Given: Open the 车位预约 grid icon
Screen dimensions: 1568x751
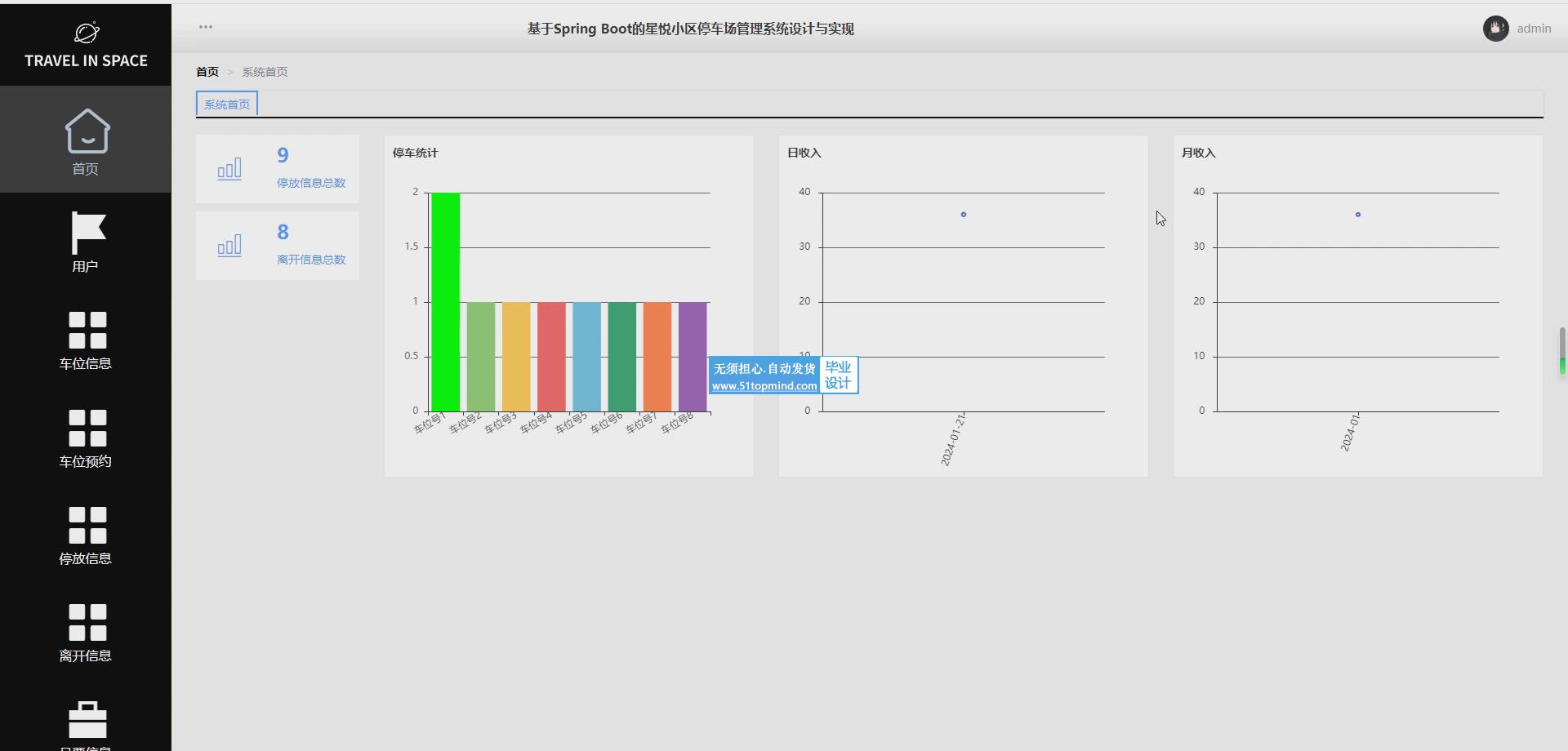Looking at the screenshot, I should pyautogui.click(x=87, y=428).
